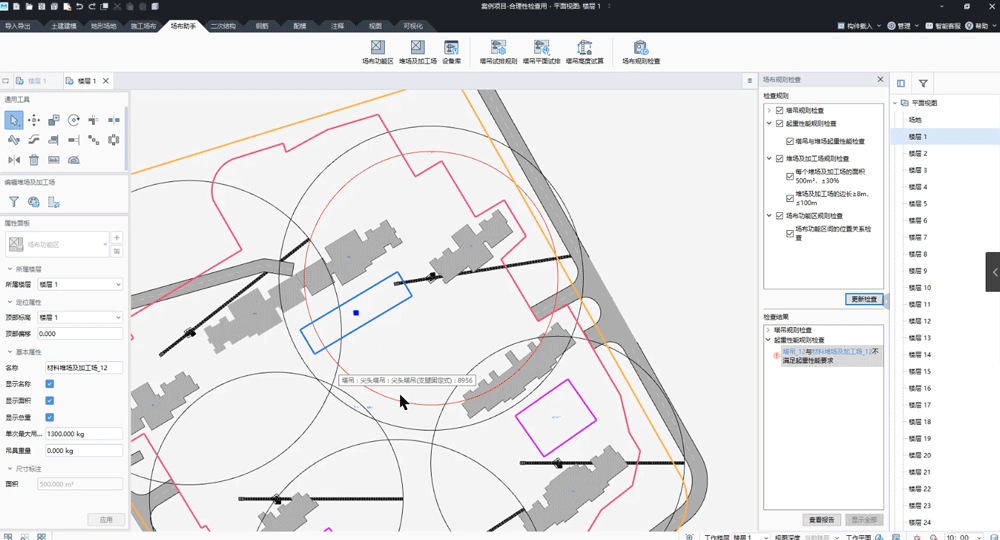1000x540 pixels.
Task: Click the 更新检查 button
Action: (864, 299)
